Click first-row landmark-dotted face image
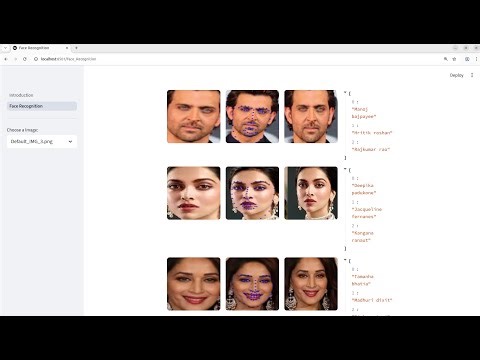Viewport: 480px width, 360px height. pos(252,116)
